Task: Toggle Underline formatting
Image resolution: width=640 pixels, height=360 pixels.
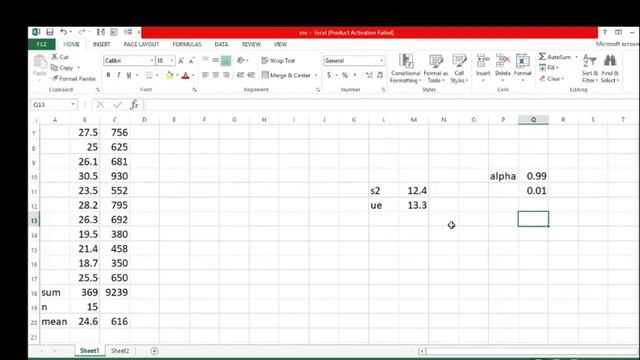Action: (x=129, y=75)
